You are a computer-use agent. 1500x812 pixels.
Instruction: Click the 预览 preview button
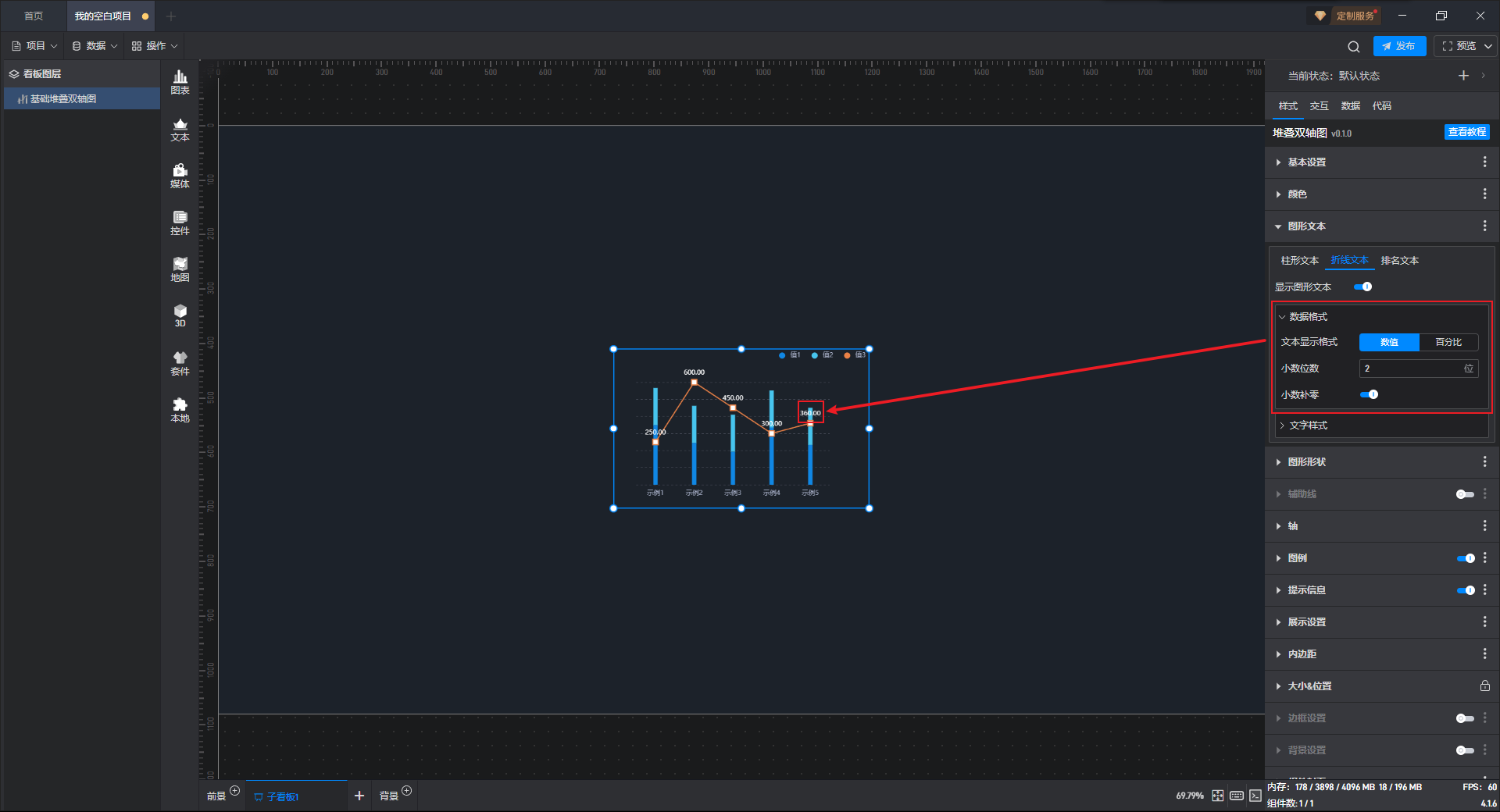click(1459, 46)
